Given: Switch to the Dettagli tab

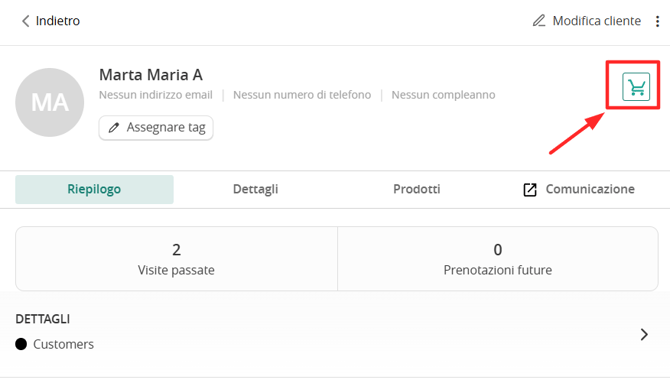Looking at the screenshot, I should pyautogui.click(x=256, y=189).
